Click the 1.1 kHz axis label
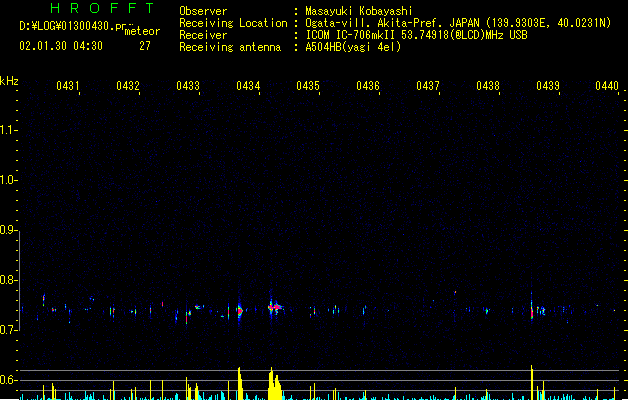629x400 pixels. (x=8, y=130)
